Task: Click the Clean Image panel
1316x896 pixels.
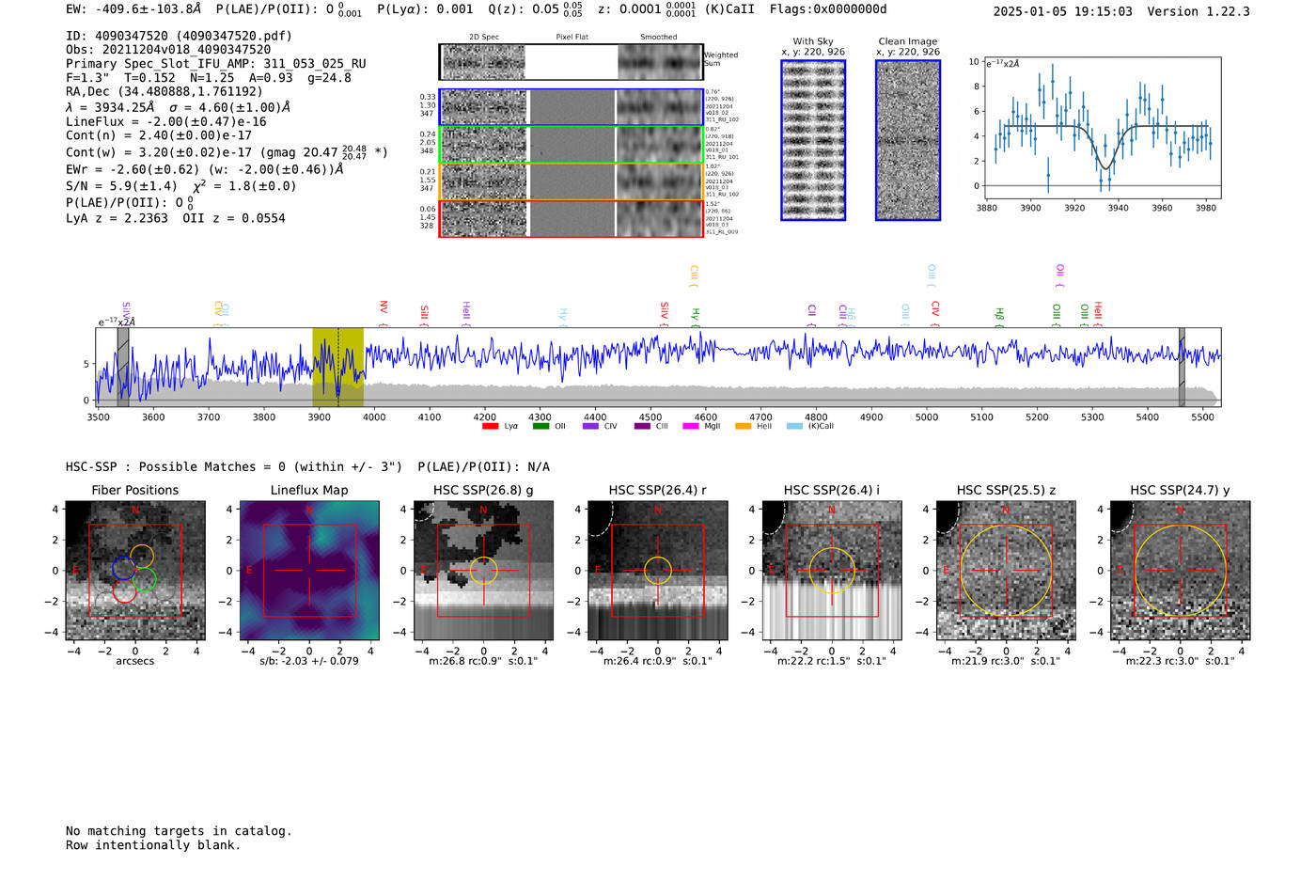Action: click(x=908, y=140)
